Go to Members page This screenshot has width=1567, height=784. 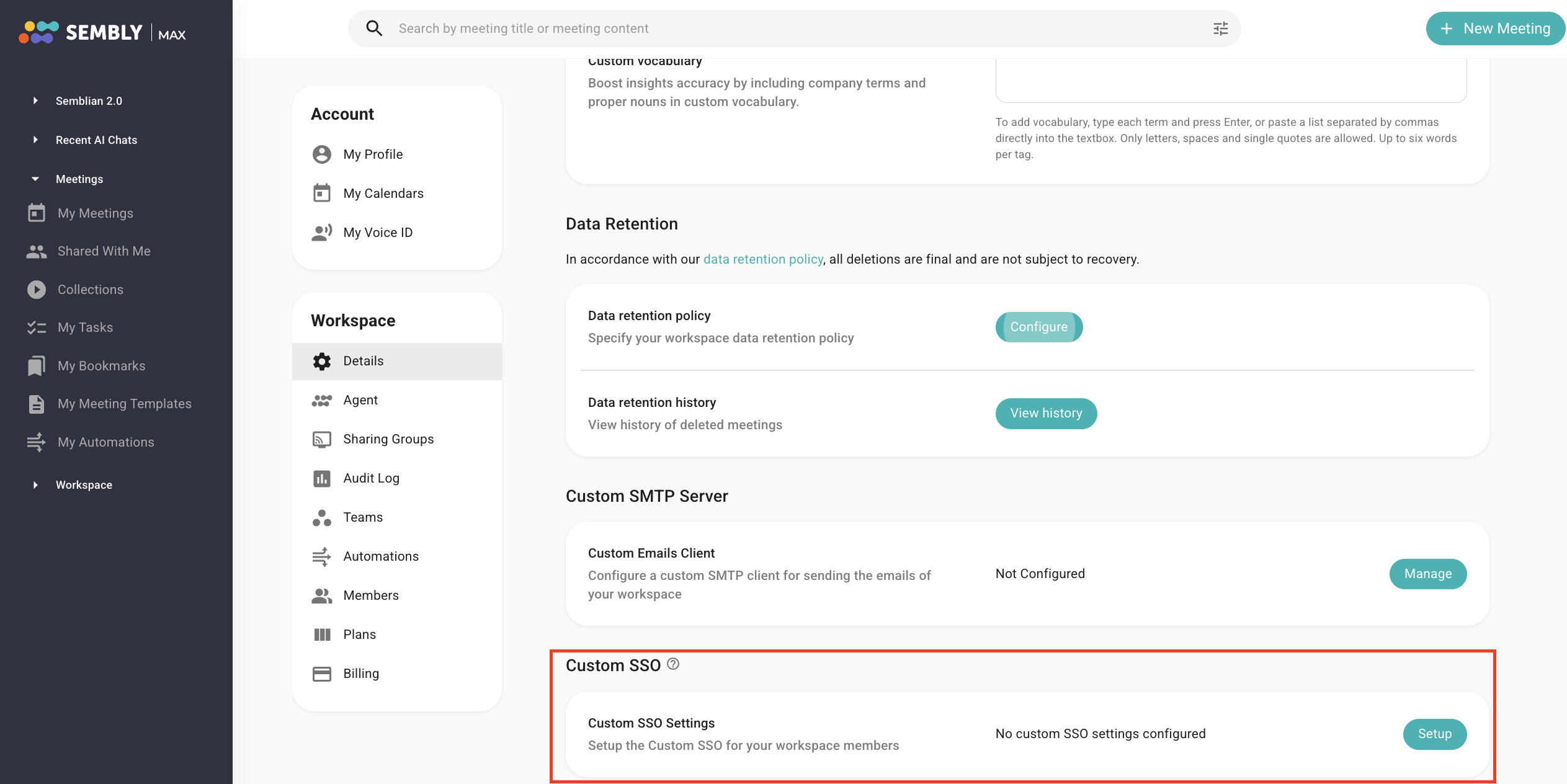pos(397,595)
